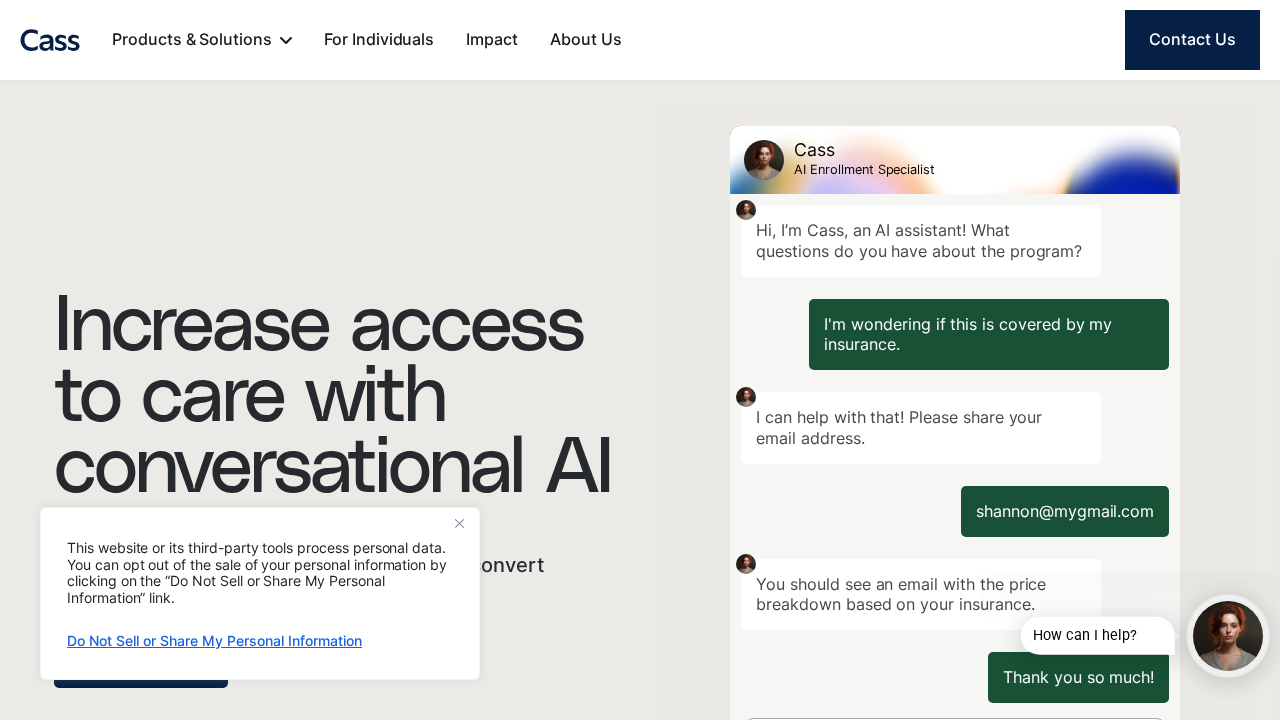This screenshot has height=720, width=1280.
Task: Select For Individuals in the navigation
Action: 378,40
